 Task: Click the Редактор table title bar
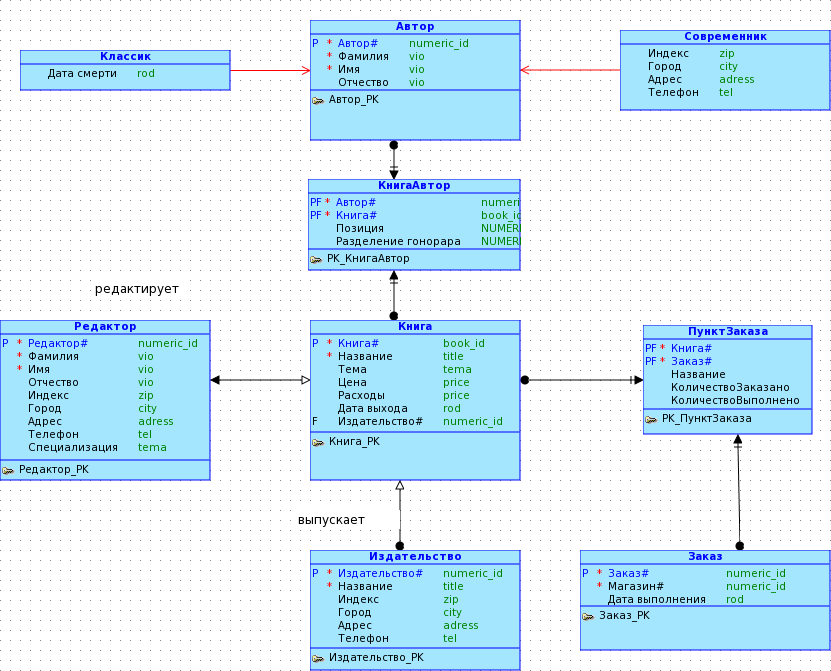tap(105, 326)
